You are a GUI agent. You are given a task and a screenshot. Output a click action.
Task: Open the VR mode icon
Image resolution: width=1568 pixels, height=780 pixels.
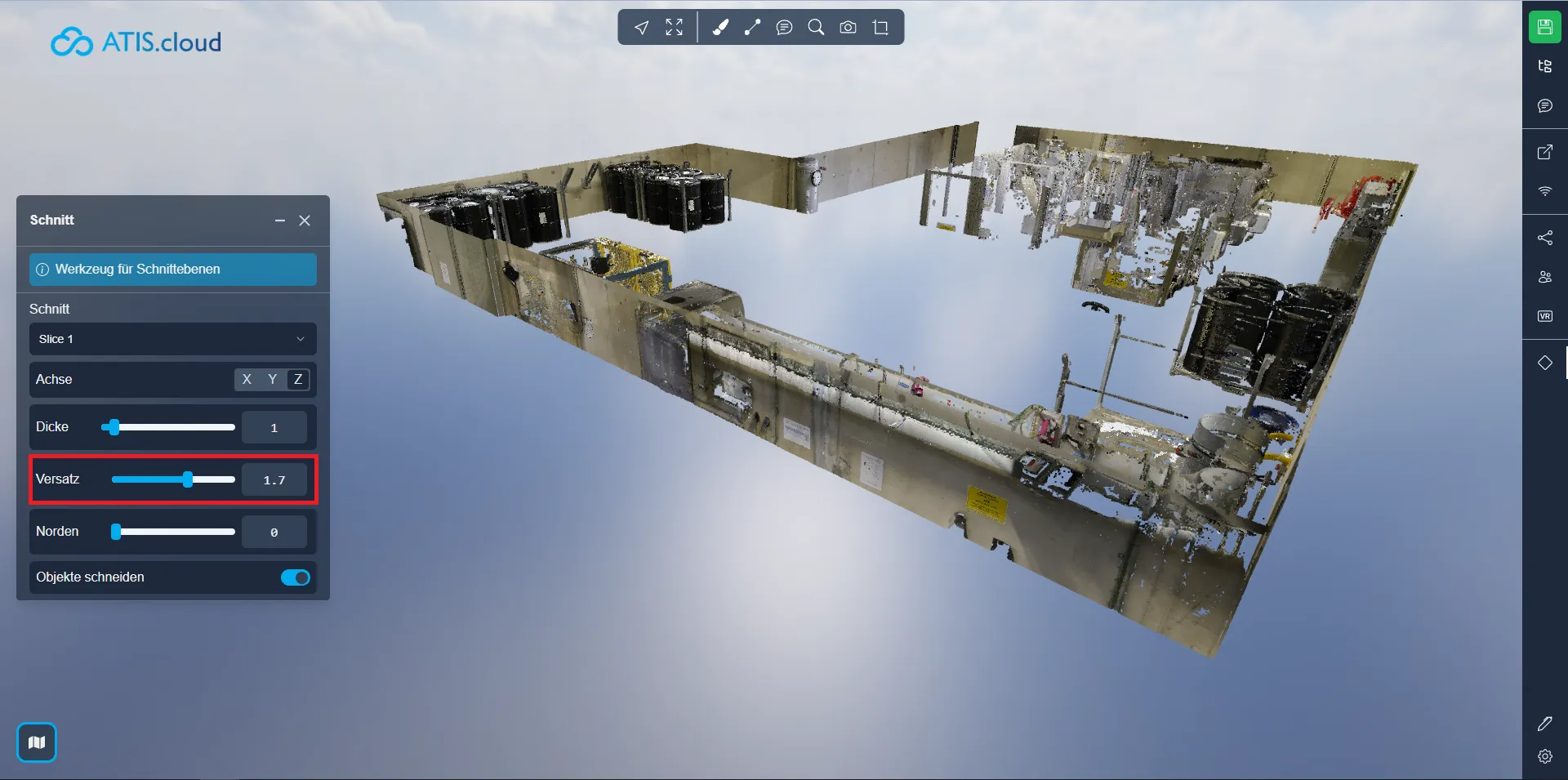(1544, 316)
